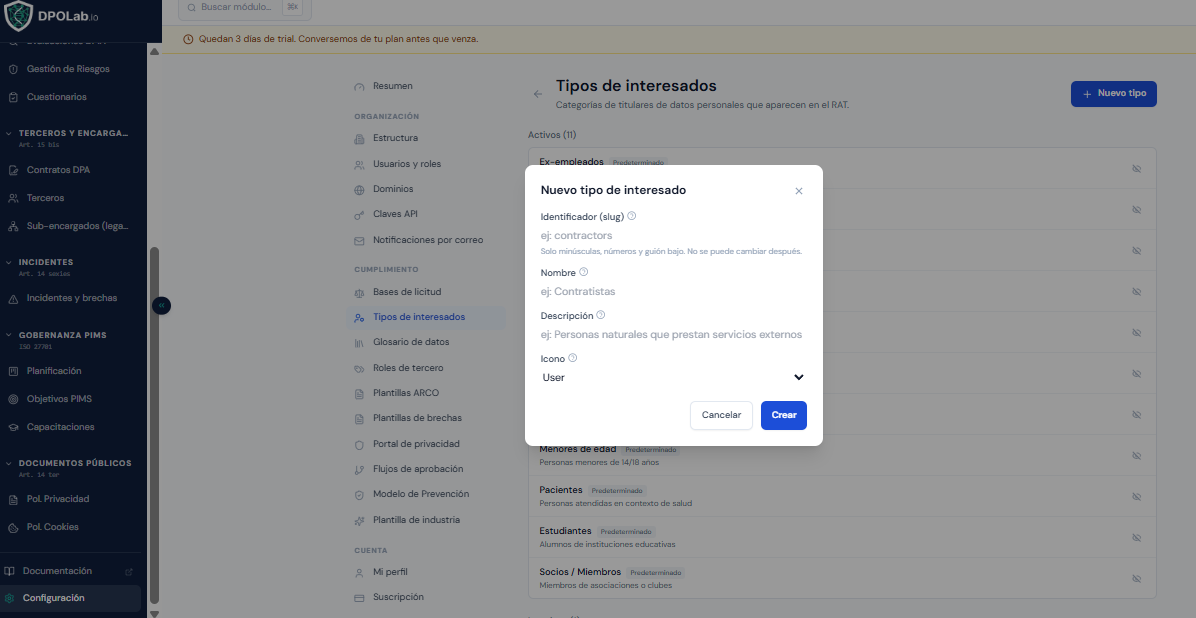This screenshot has width=1196, height=618.
Task: Click the Identificador slug input field
Action: tap(674, 236)
